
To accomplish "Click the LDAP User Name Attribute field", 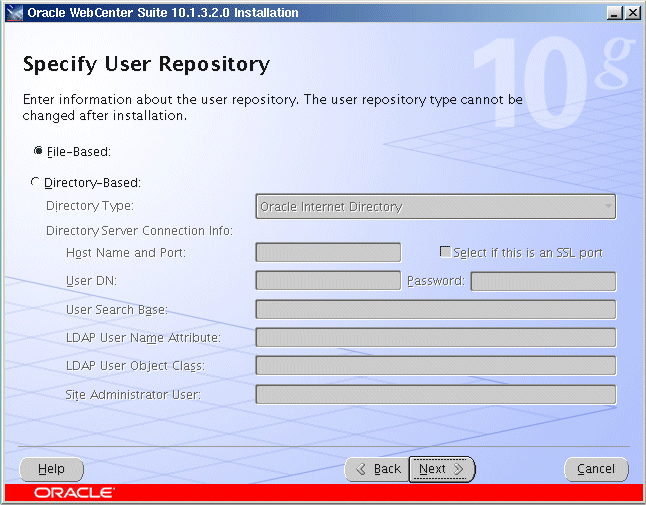I will pos(435,337).
